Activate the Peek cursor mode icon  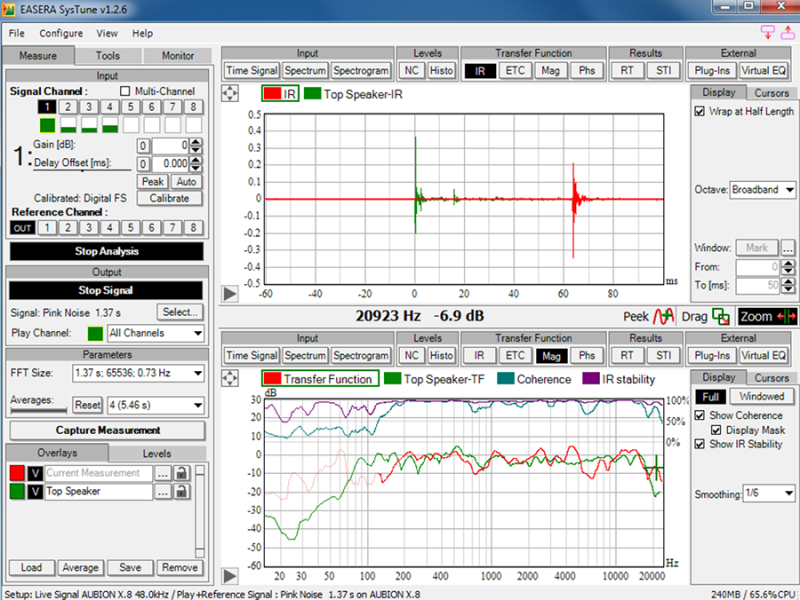point(664,316)
